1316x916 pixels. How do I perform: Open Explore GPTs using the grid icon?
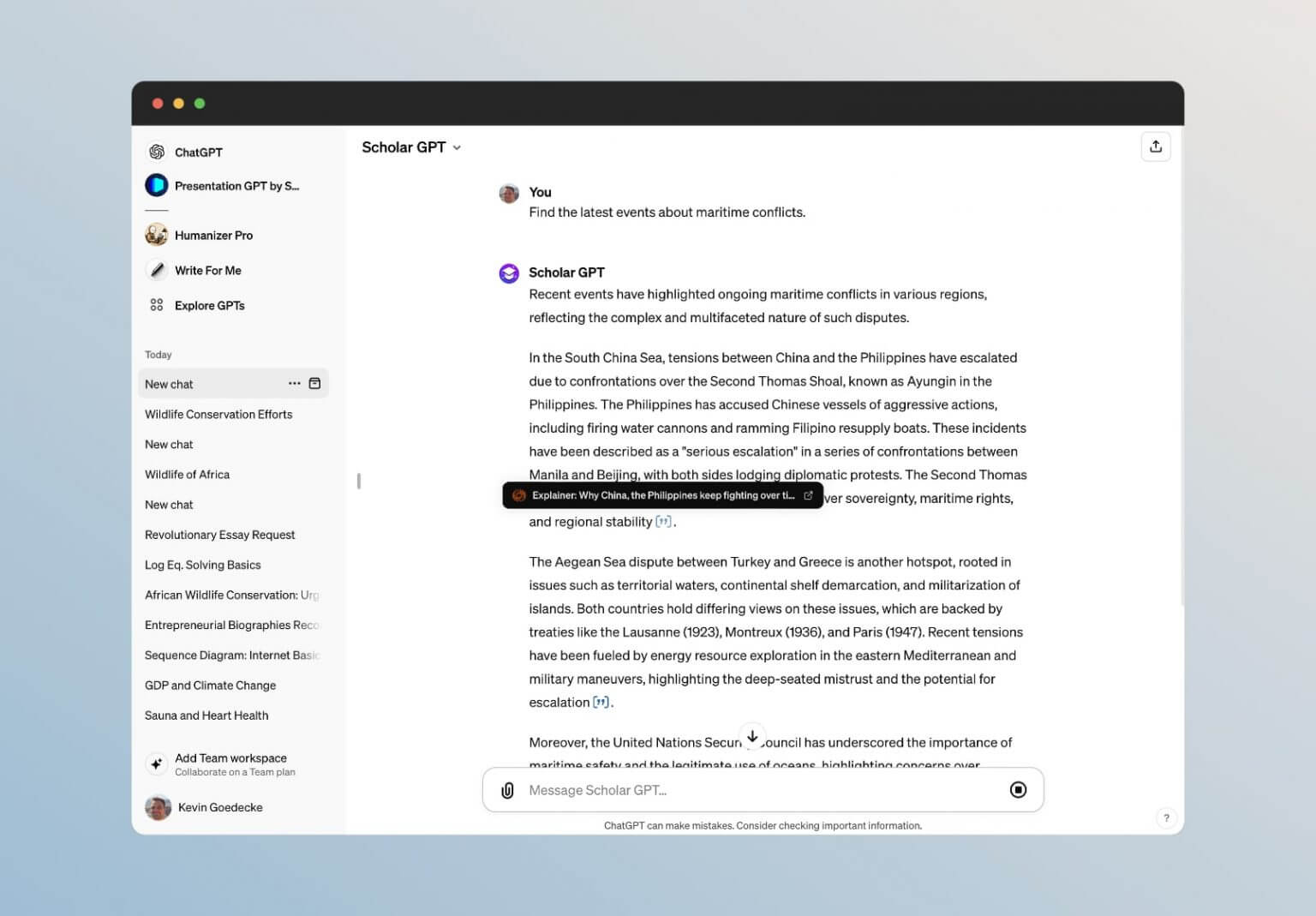pyautogui.click(x=158, y=305)
